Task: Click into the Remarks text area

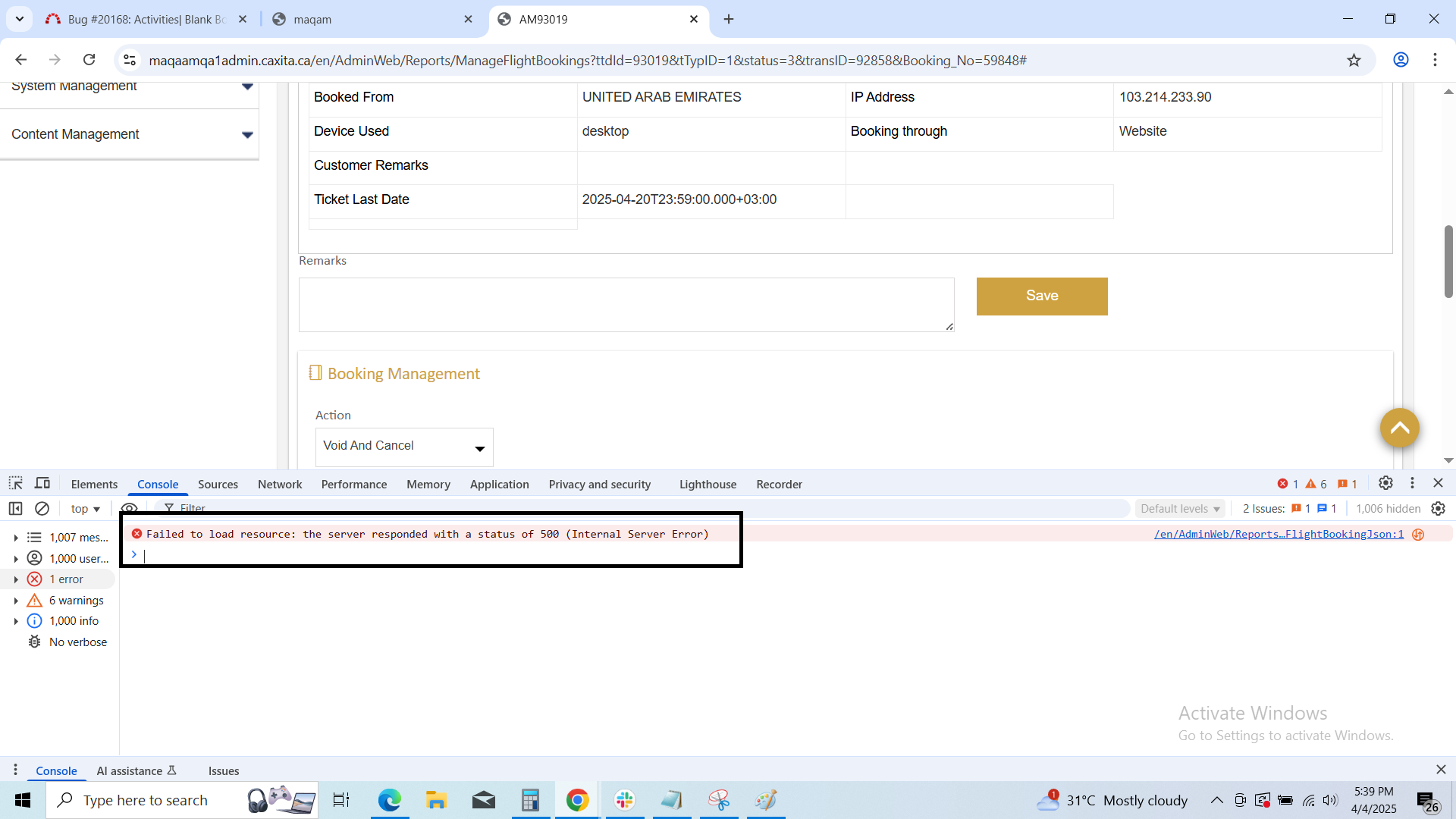Action: click(626, 304)
